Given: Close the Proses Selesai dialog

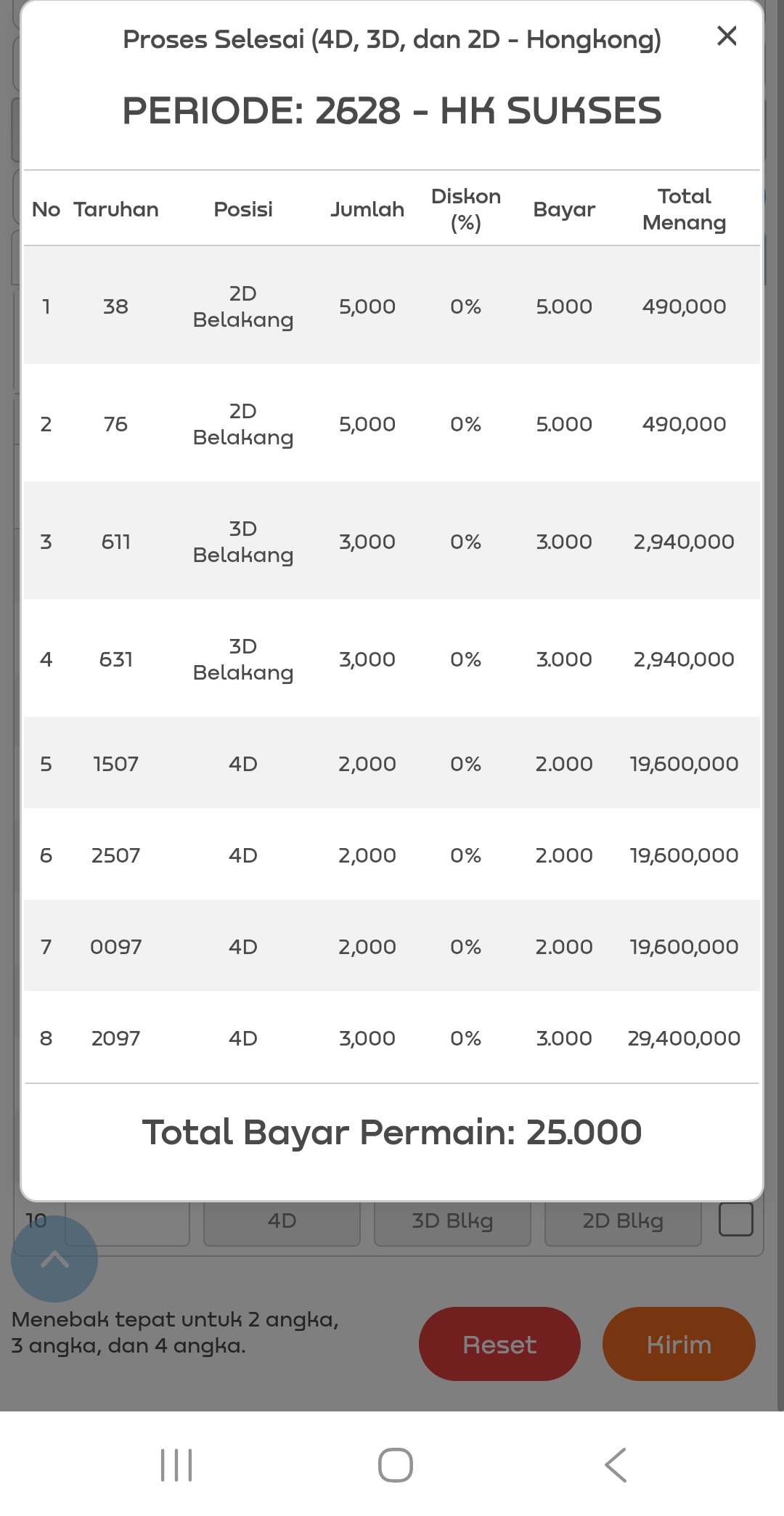Looking at the screenshot, I should pyautogui.click(x=727, y=36).
